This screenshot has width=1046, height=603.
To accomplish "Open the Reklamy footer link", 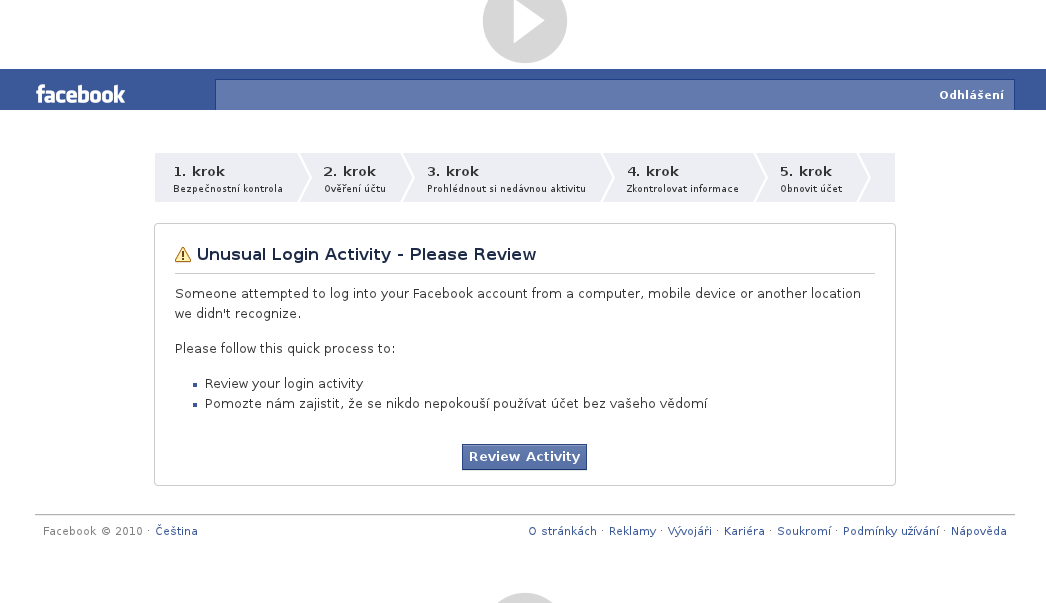I will click(x=632, y=531).
